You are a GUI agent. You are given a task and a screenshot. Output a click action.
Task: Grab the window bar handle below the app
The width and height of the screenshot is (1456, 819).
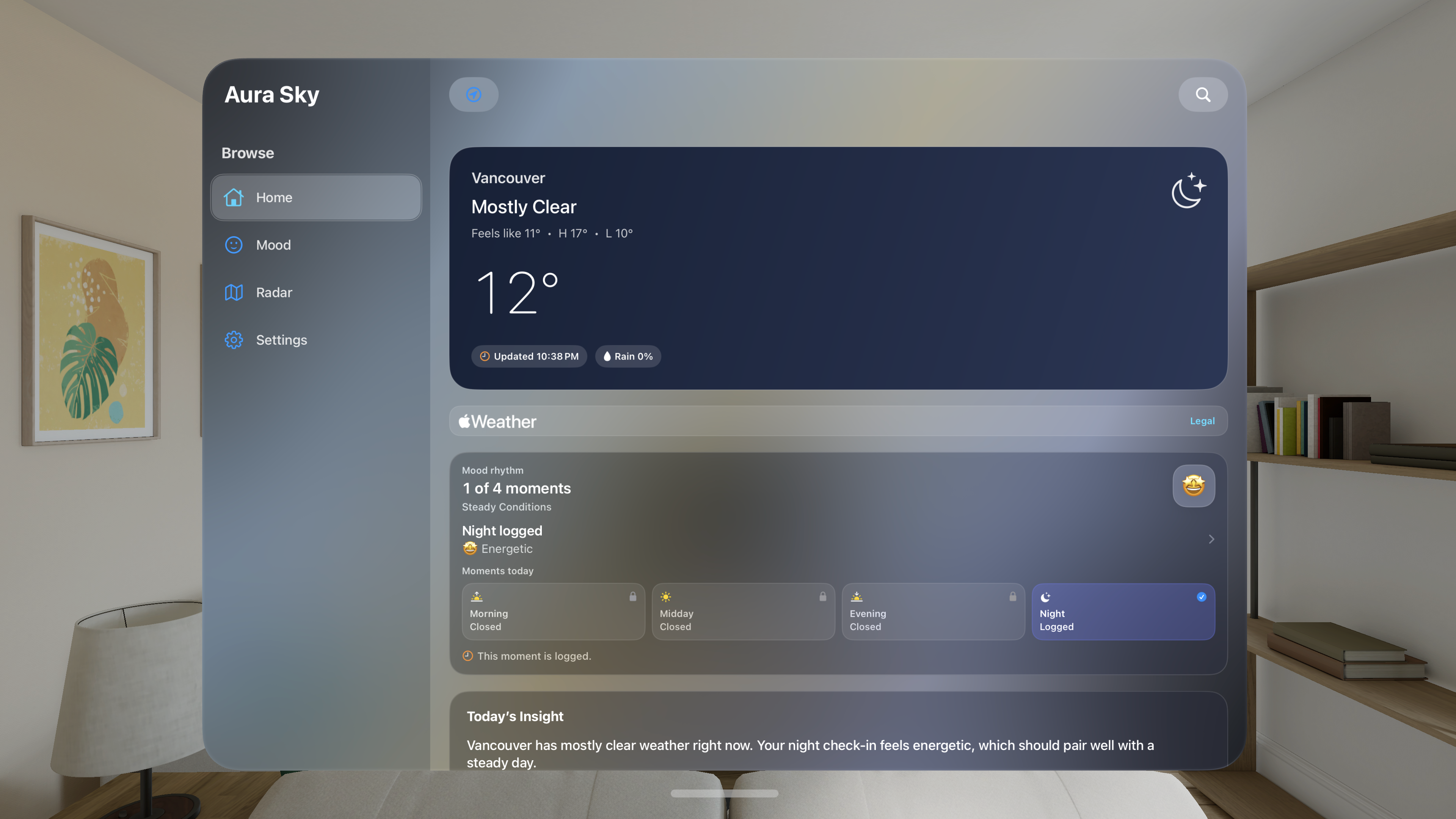[x=724, y=793]
